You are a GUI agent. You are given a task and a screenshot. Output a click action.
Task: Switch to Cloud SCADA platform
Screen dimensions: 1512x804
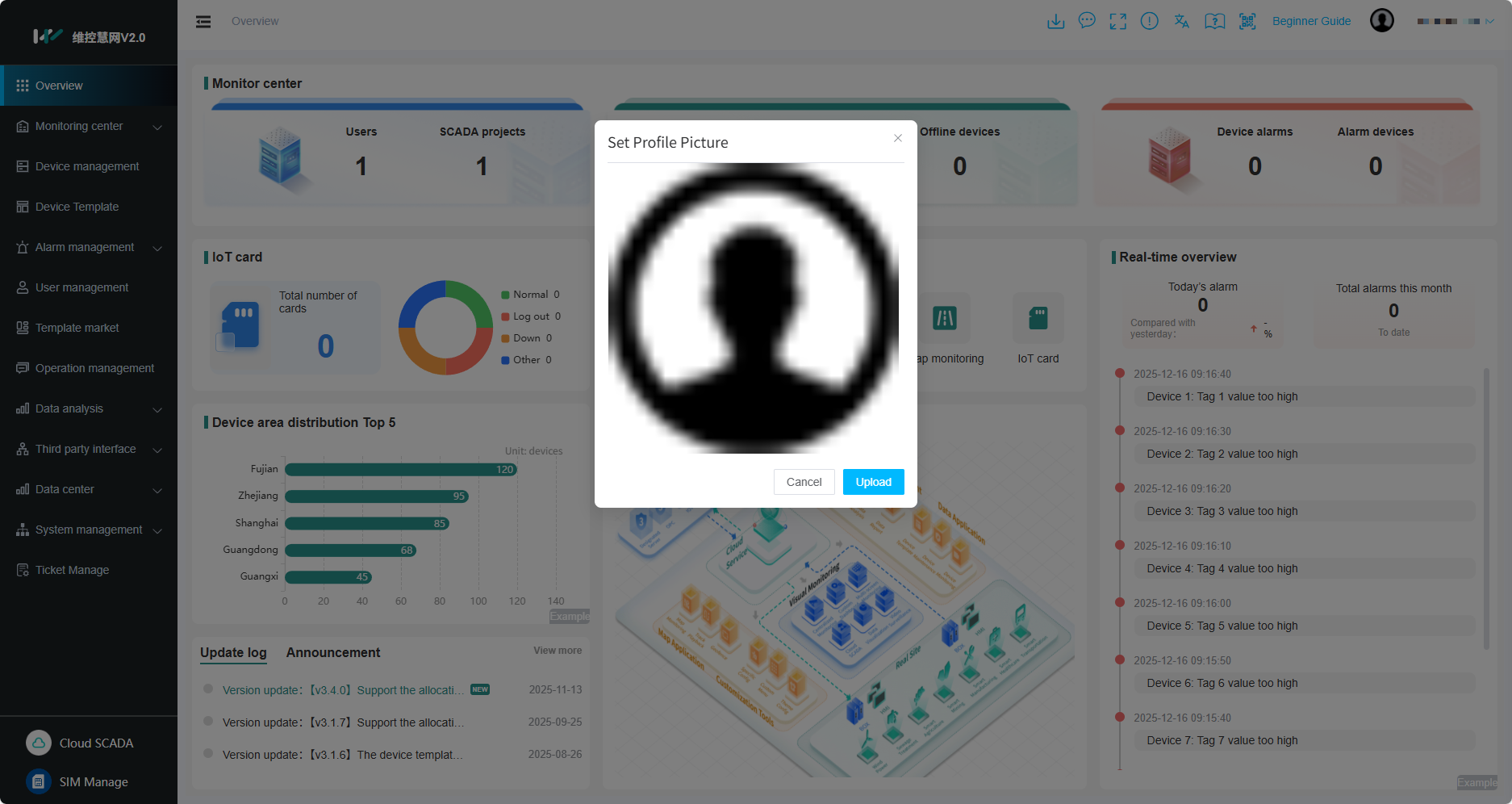(x=80, y=743)
